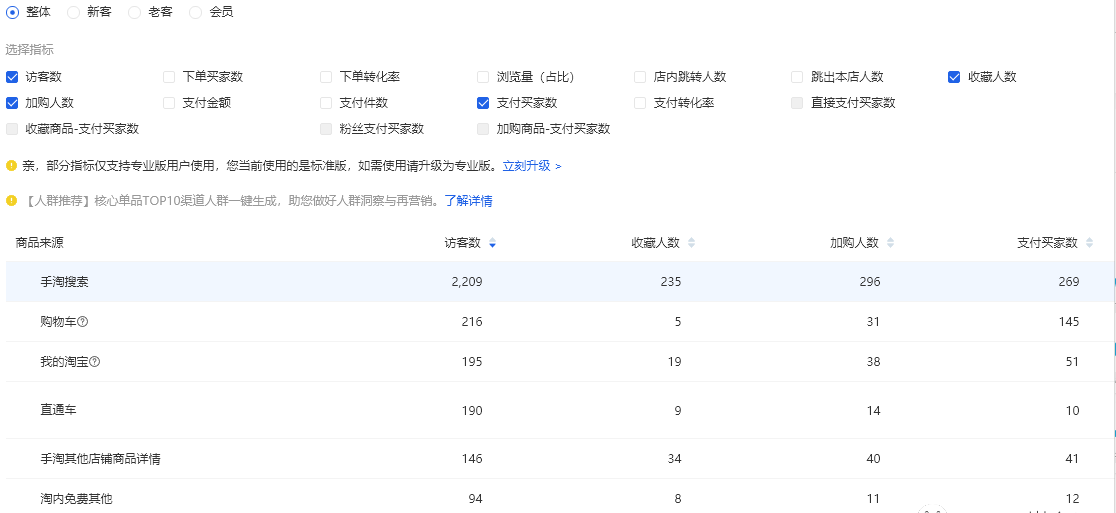Click 支付买家数 value 145 for 购物车
Screen dimensions: 1116x513
coord(1068,322)
